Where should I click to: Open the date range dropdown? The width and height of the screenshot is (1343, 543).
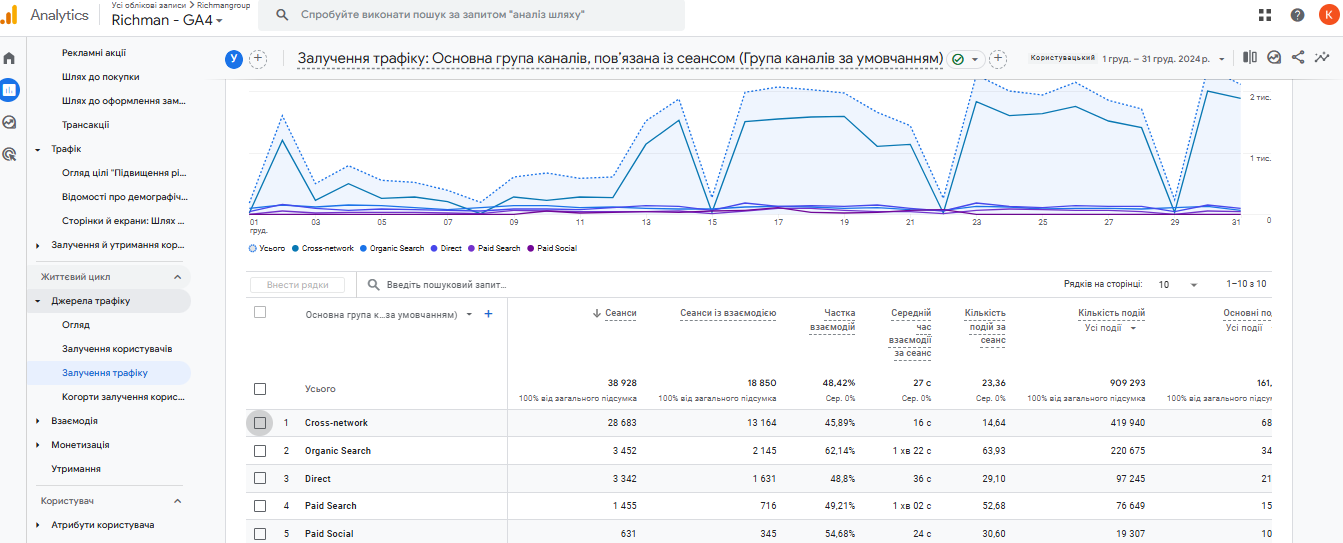(x=1164, y=59)
